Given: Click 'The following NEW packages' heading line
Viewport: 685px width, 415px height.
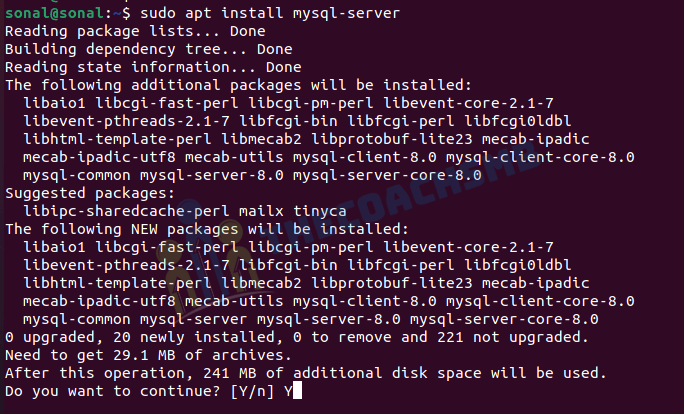Looking at the screenshot, I should point(207,229).
